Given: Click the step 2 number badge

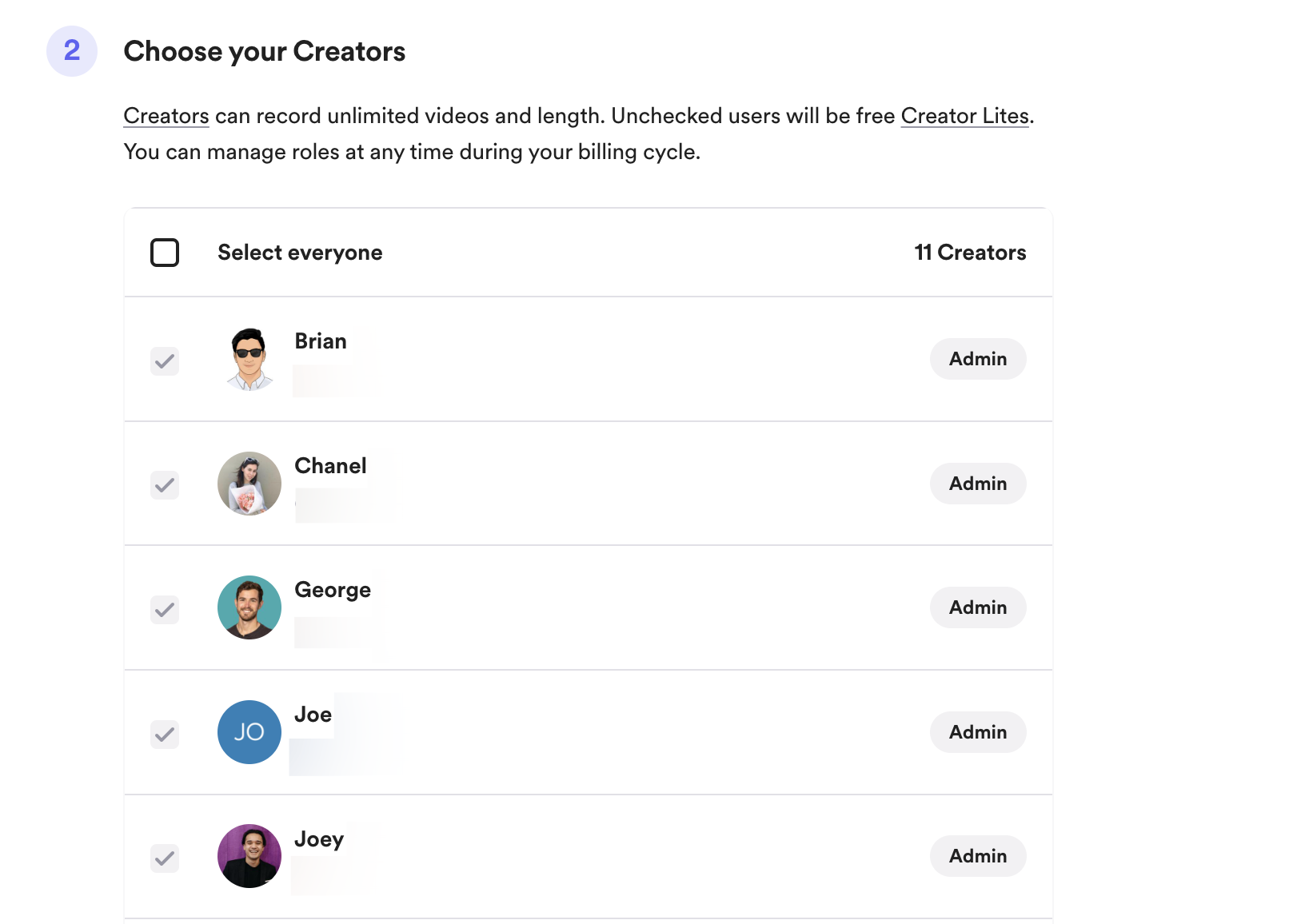Looking at the screenshot, I should (72, 51).
